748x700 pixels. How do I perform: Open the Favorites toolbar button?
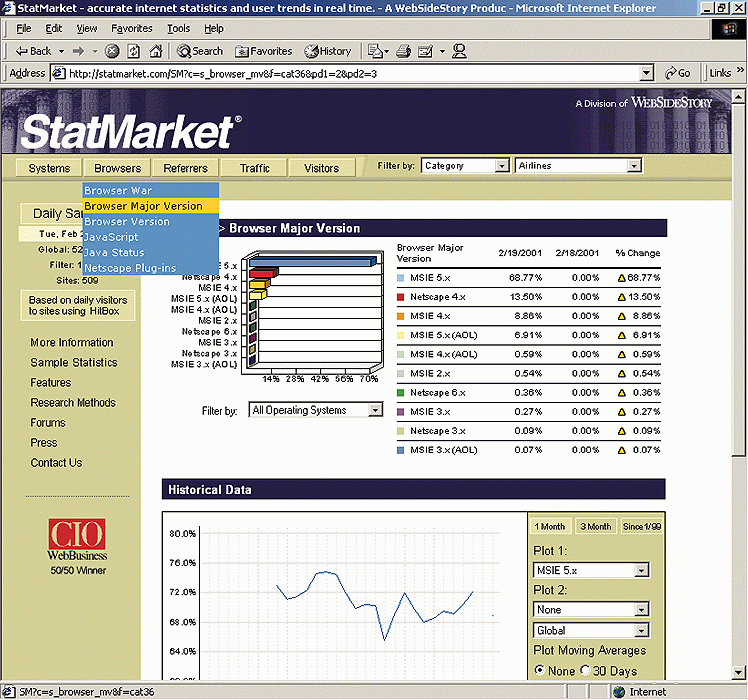coord(263,51)
